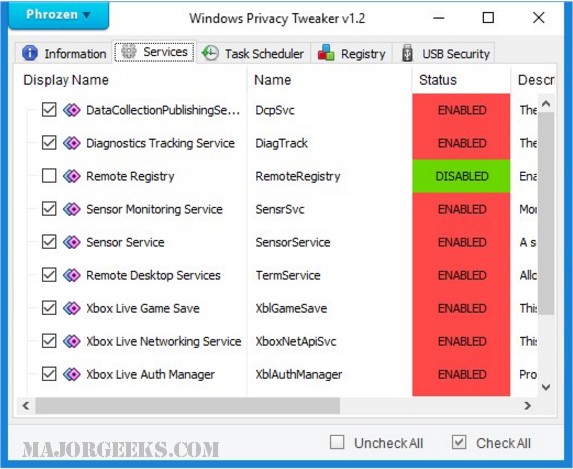Switch to the Information tab
The height and width of the screenshot is (469, 573).
(x=64, y=53)
